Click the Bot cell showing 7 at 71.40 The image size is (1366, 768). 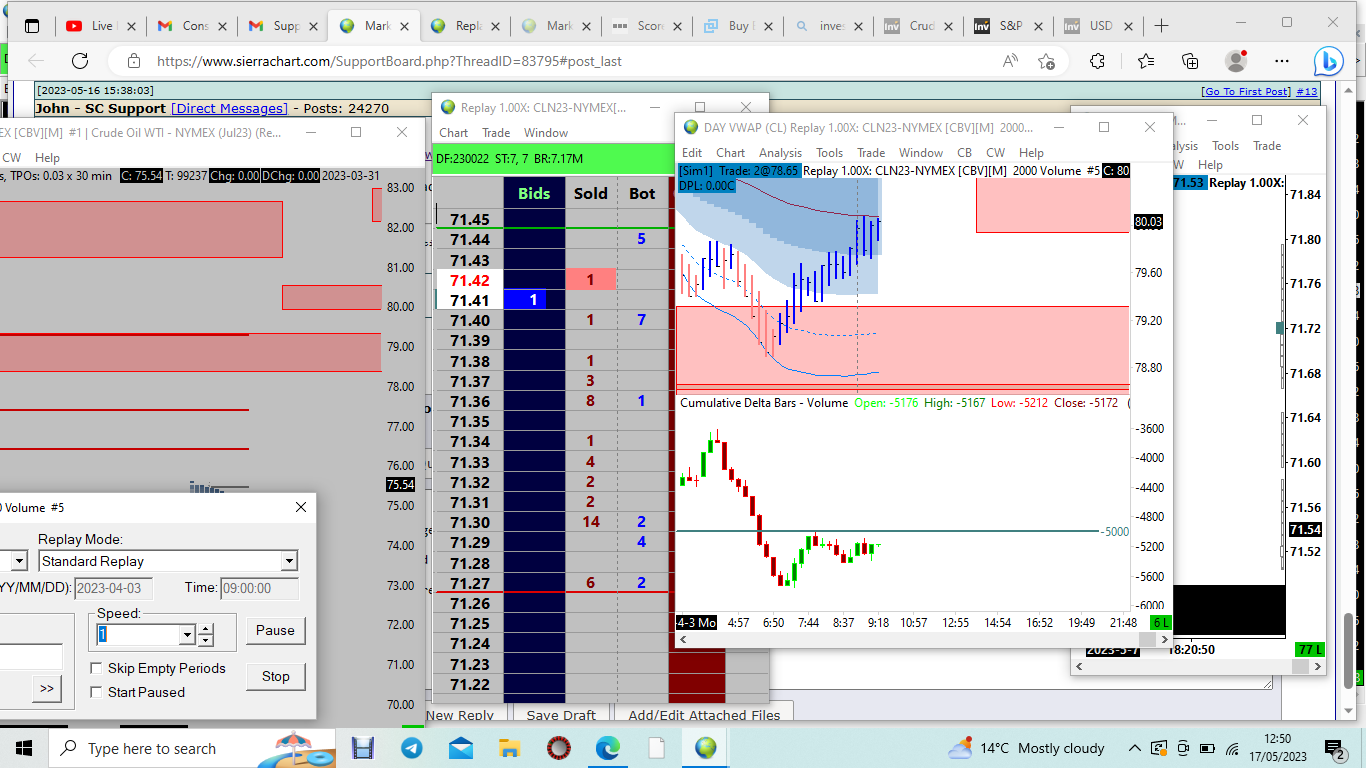[x=642, y=320]
